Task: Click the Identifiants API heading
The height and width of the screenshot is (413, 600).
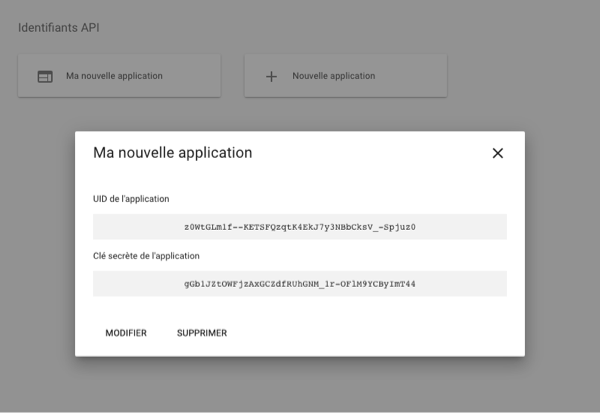Action: point(58,27)
